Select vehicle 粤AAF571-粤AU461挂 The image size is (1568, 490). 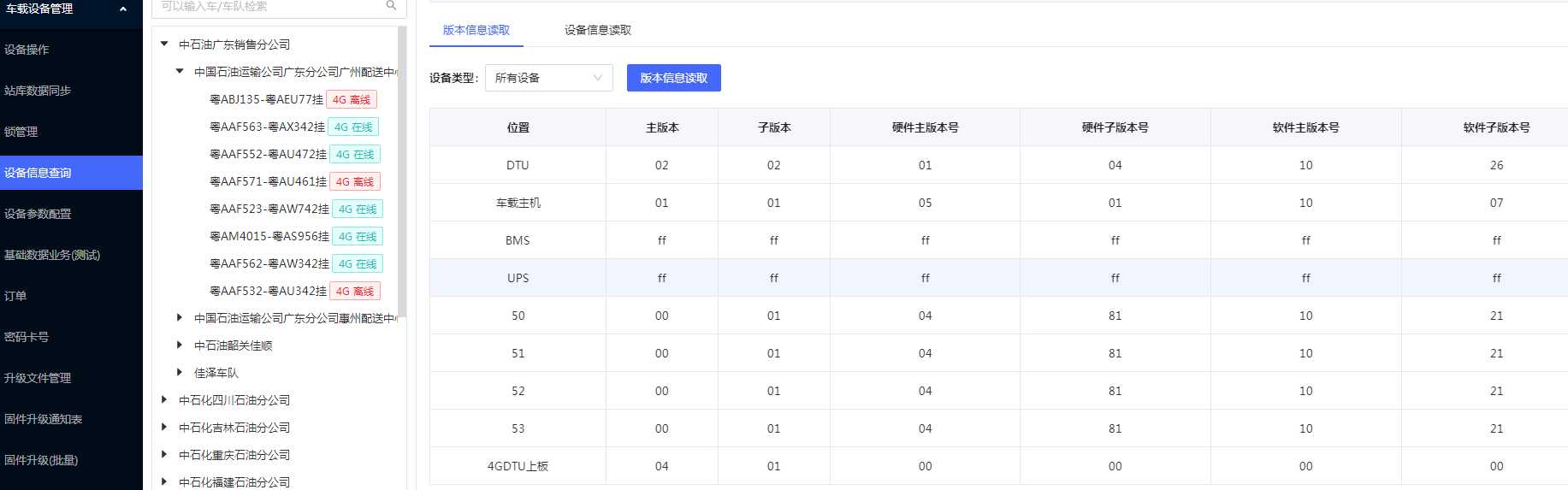268,182
